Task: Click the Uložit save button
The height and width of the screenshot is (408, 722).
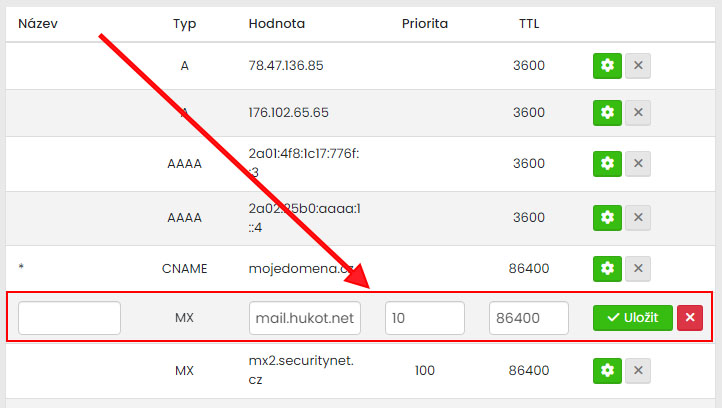Action: point(632,318)
